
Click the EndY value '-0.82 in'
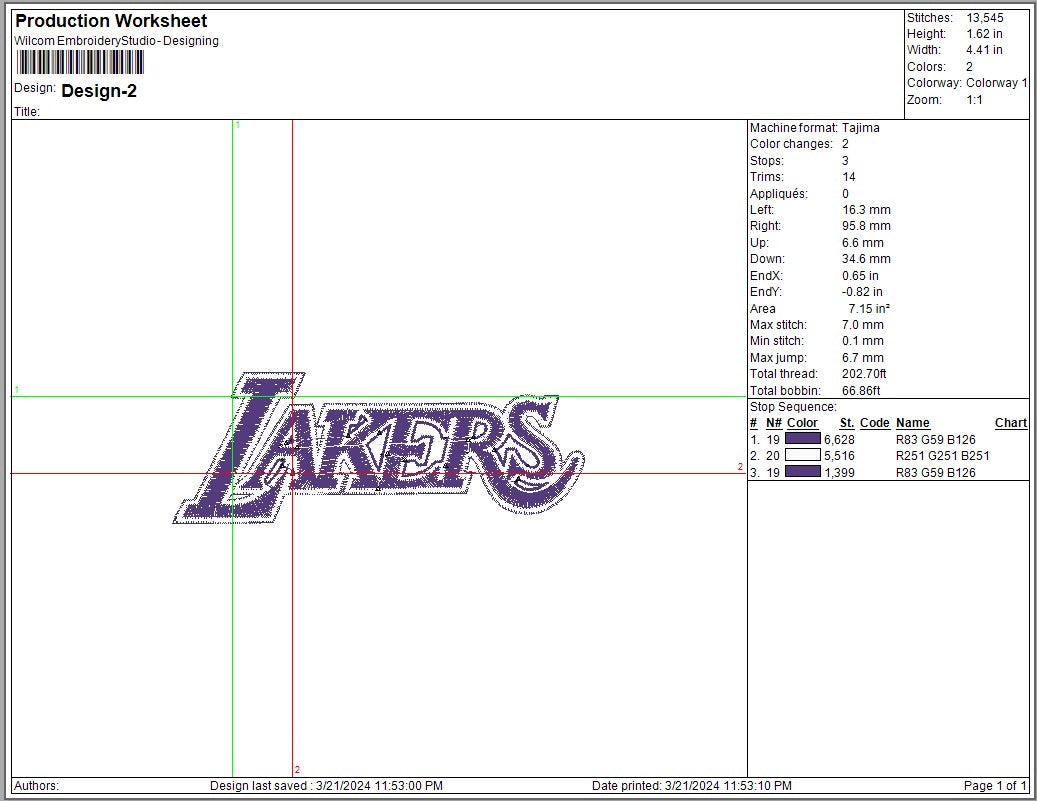tap(862, 292)
